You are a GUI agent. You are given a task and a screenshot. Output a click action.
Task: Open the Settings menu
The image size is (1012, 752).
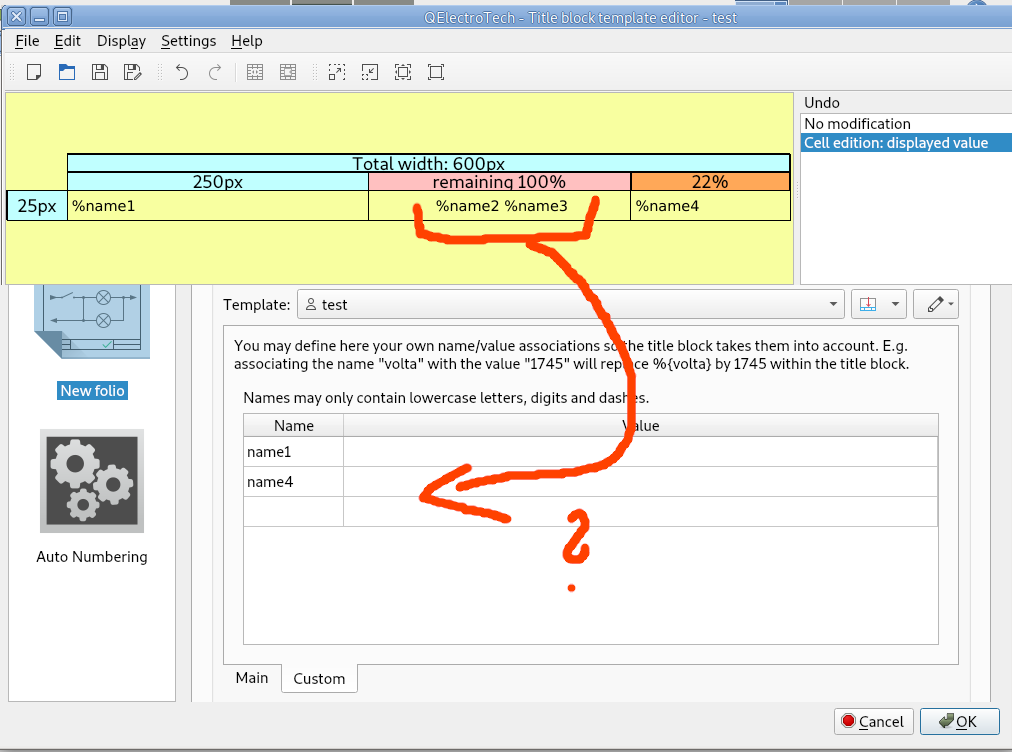188,41
